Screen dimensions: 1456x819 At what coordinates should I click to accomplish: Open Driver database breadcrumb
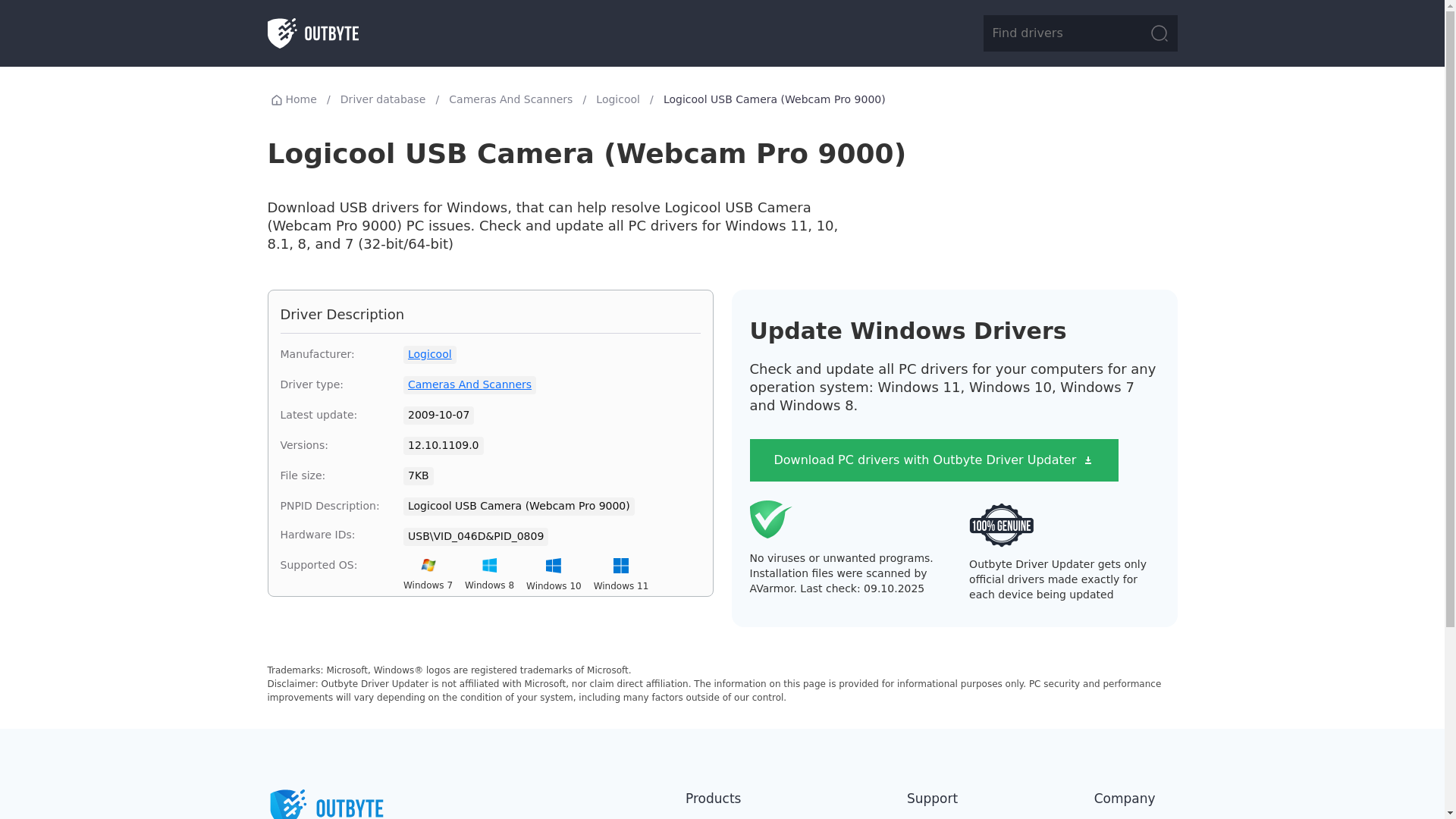point(382,99)
